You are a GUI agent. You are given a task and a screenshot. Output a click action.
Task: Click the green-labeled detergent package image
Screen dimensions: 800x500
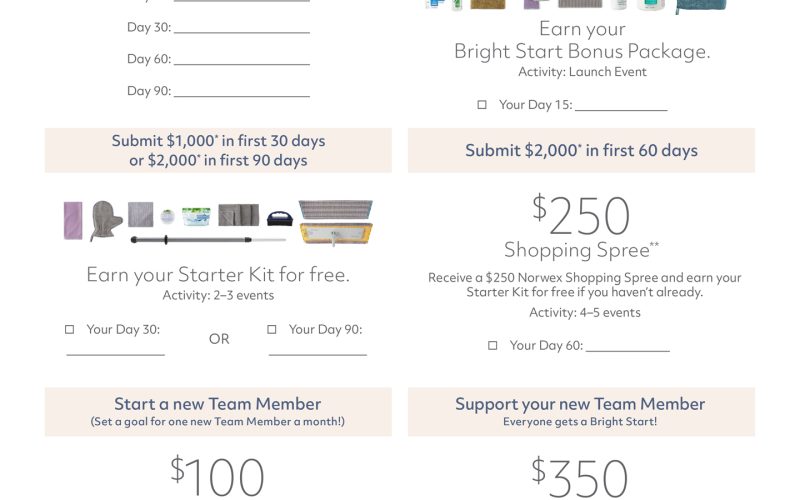click(x=196, y=216)
